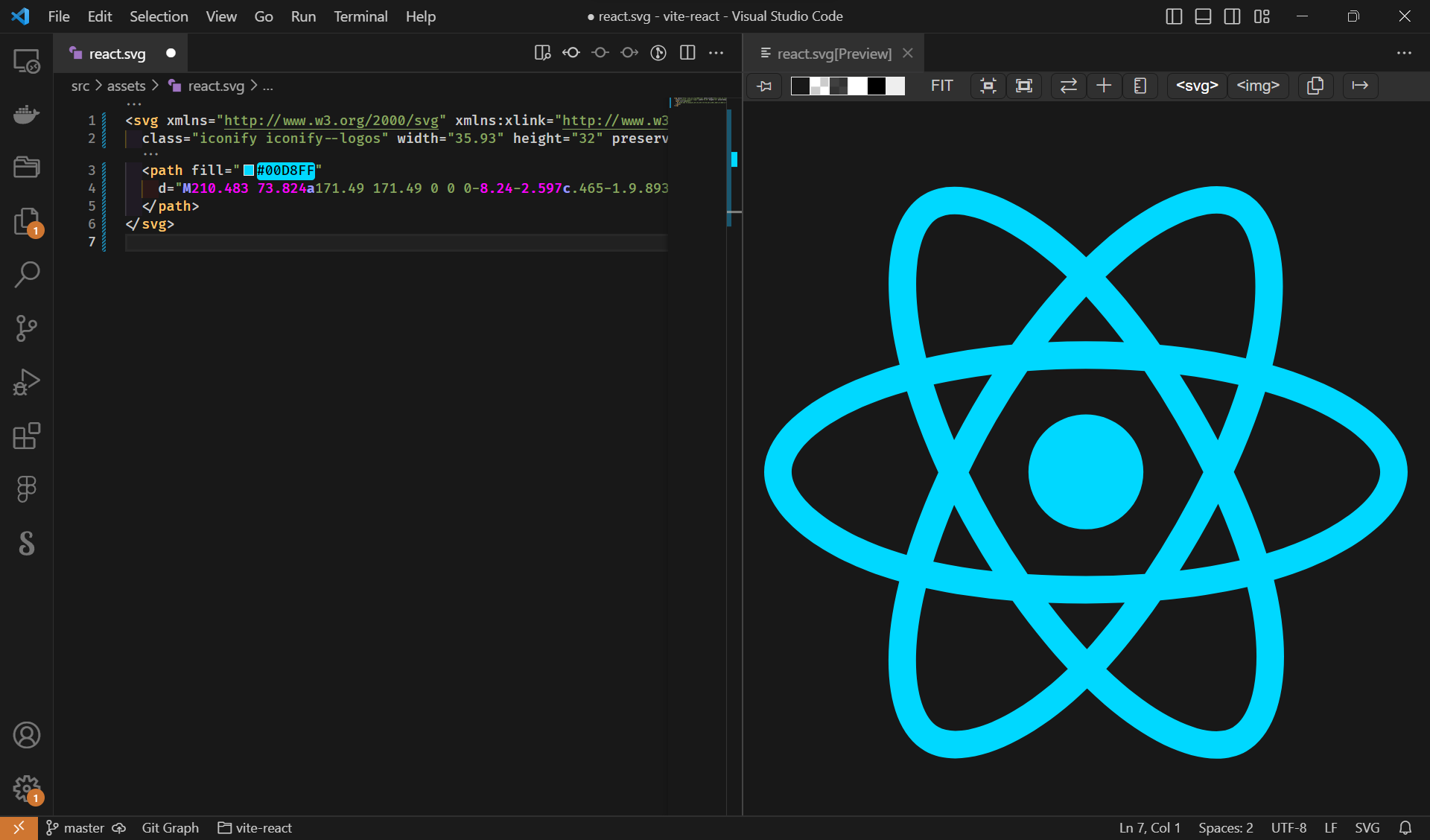
Task: Toggle the preview ruler icon
Action: coord(1140,86)
